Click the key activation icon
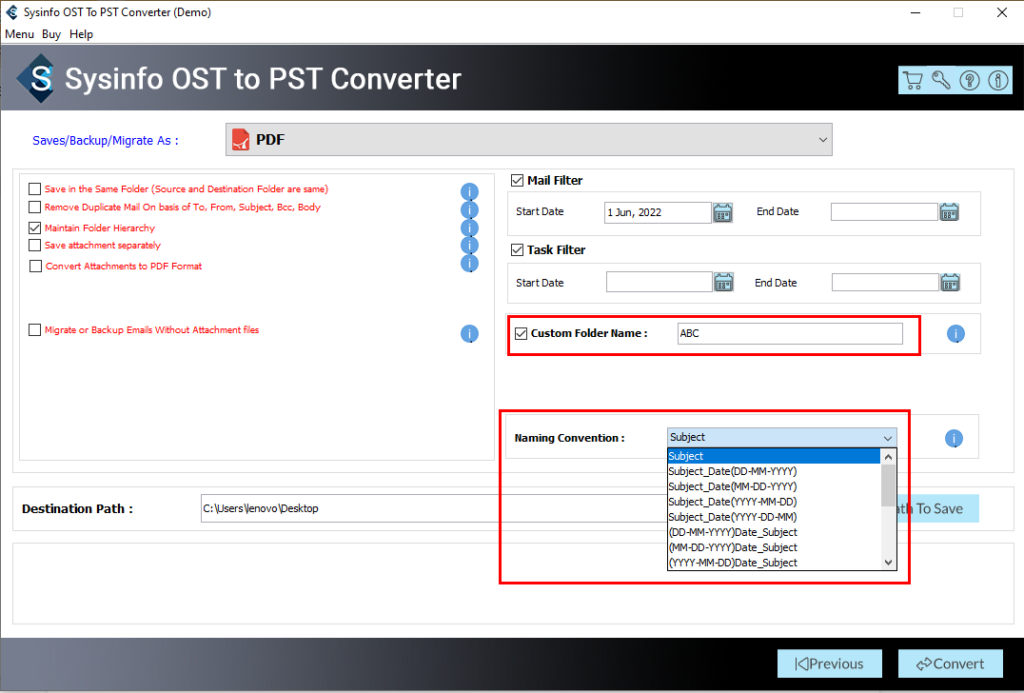1024x693 pixels. point(941,80)
